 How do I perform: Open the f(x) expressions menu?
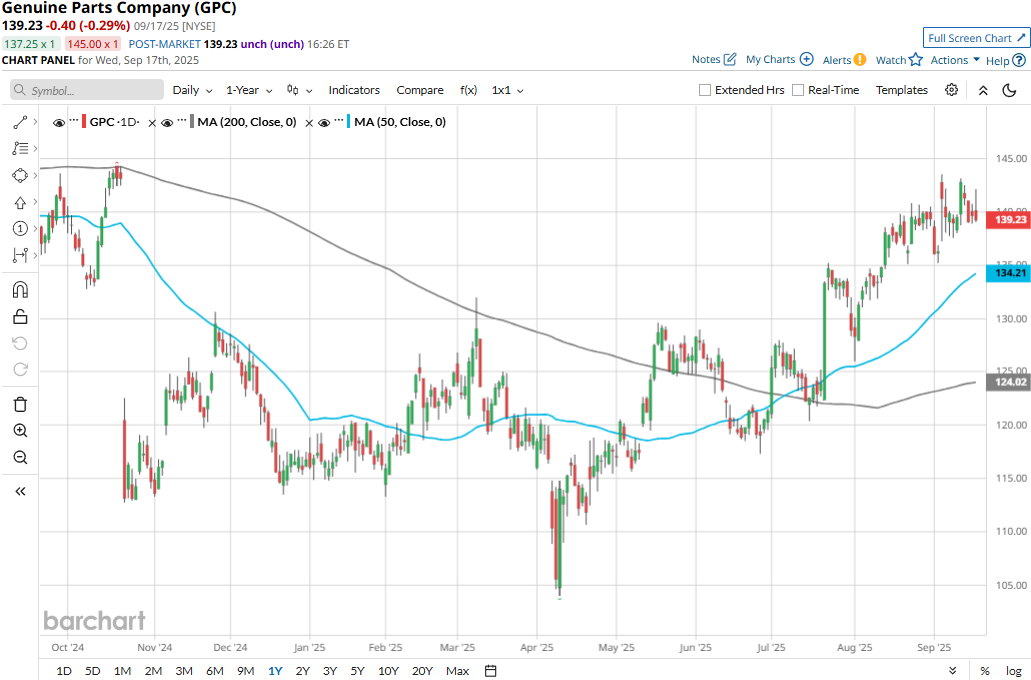[x=468, y=90]
